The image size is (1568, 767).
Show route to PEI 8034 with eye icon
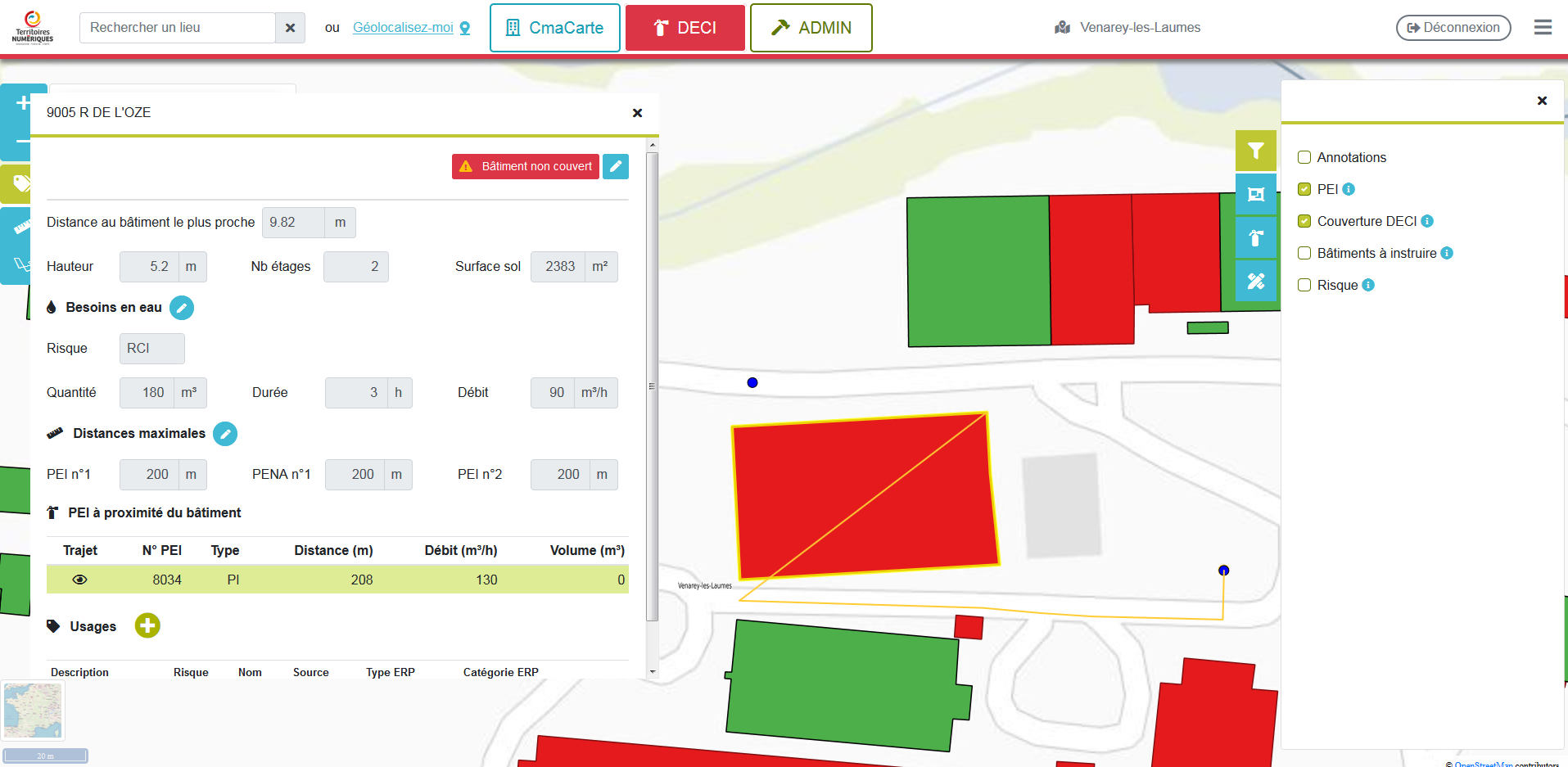point(79,580)
